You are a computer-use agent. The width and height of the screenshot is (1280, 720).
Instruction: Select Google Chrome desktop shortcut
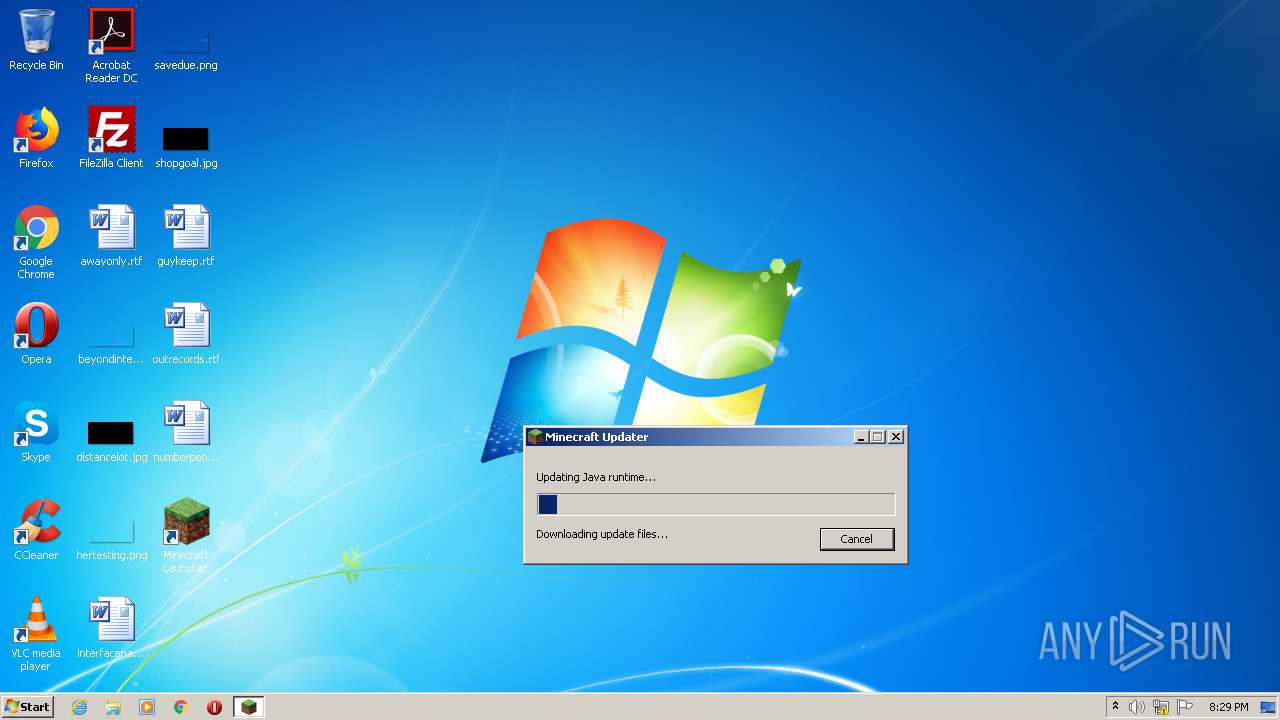(36, 242)
